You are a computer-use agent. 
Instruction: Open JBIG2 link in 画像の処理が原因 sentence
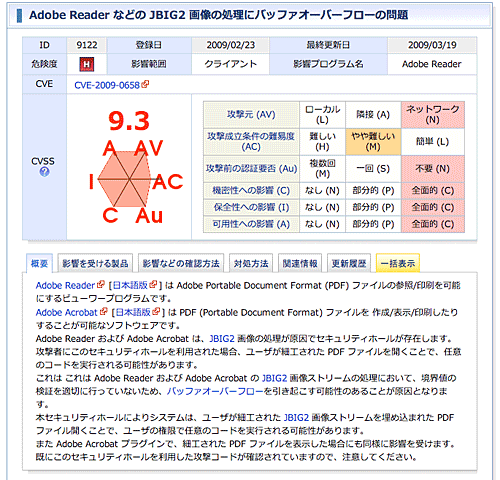[x=222, y=339]
